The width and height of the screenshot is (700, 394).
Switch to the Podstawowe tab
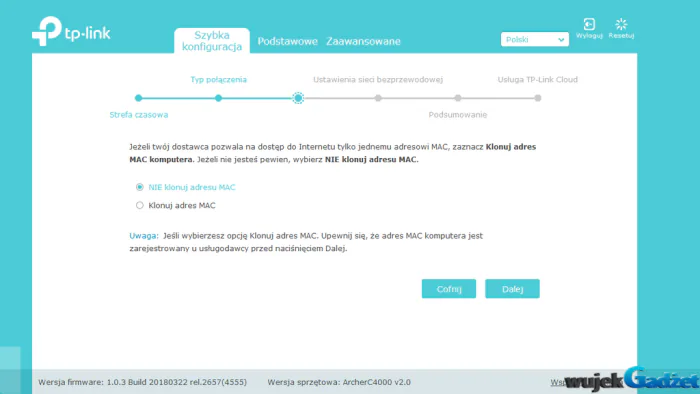(288, 41)
